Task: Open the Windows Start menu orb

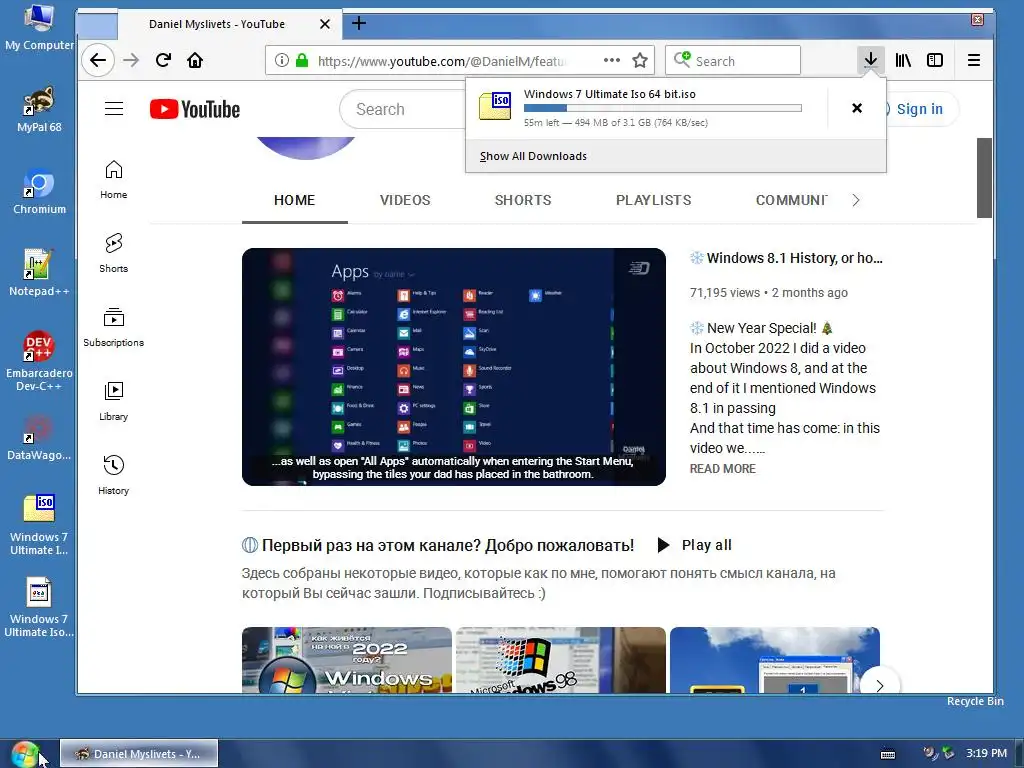Action: 25,754
